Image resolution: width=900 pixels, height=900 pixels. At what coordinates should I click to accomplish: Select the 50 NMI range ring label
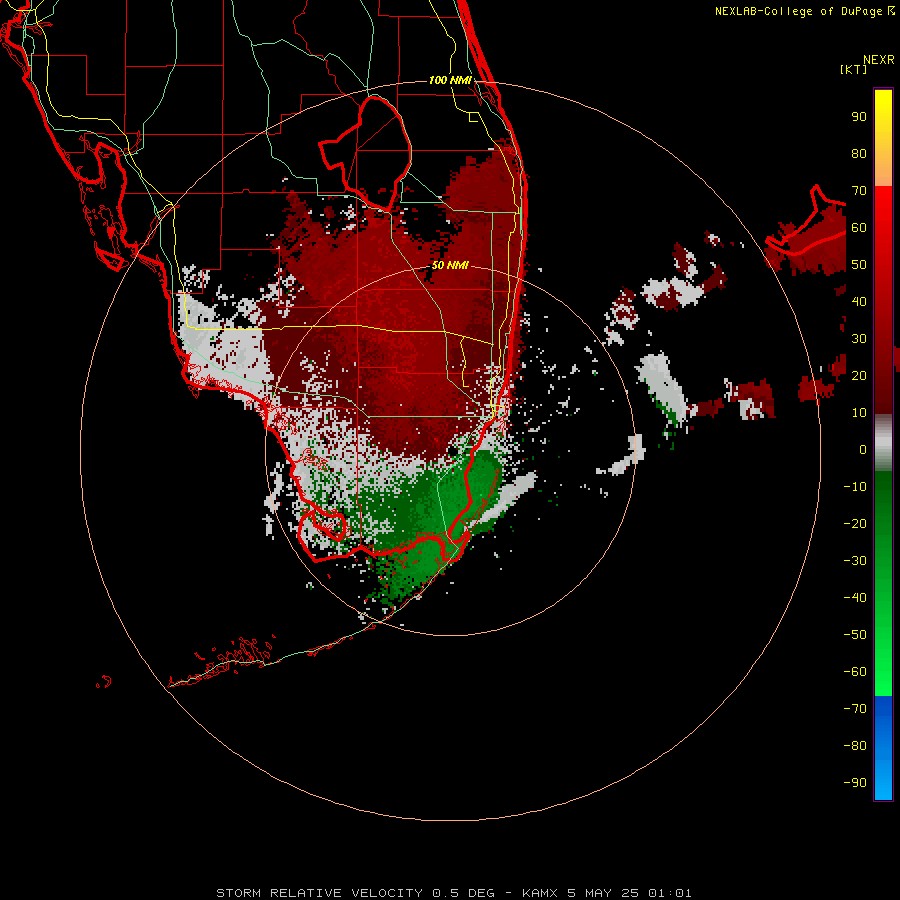450,265
